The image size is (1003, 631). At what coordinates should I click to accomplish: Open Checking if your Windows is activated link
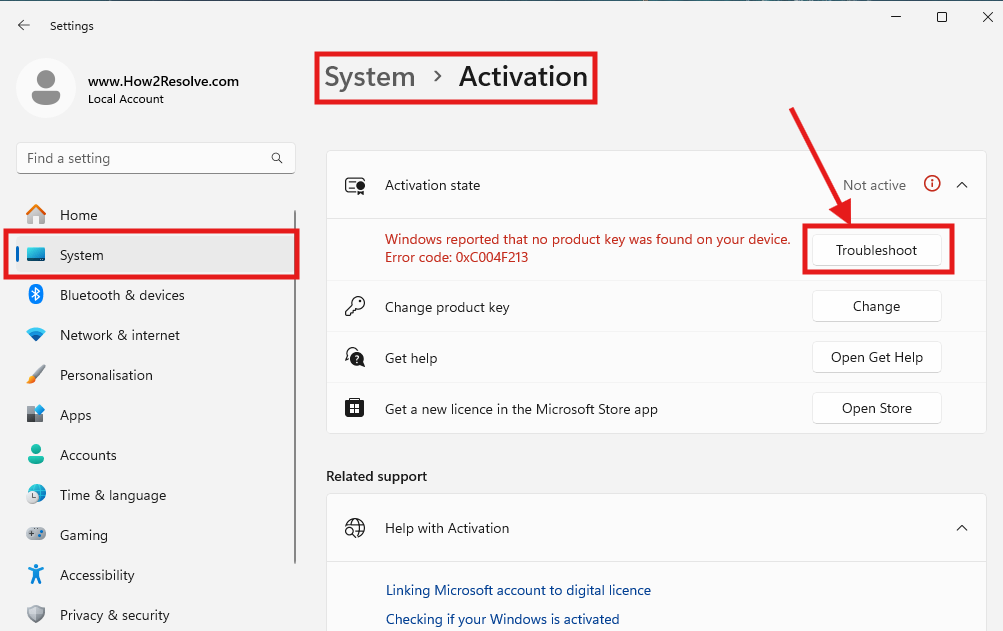coord(502,619)
